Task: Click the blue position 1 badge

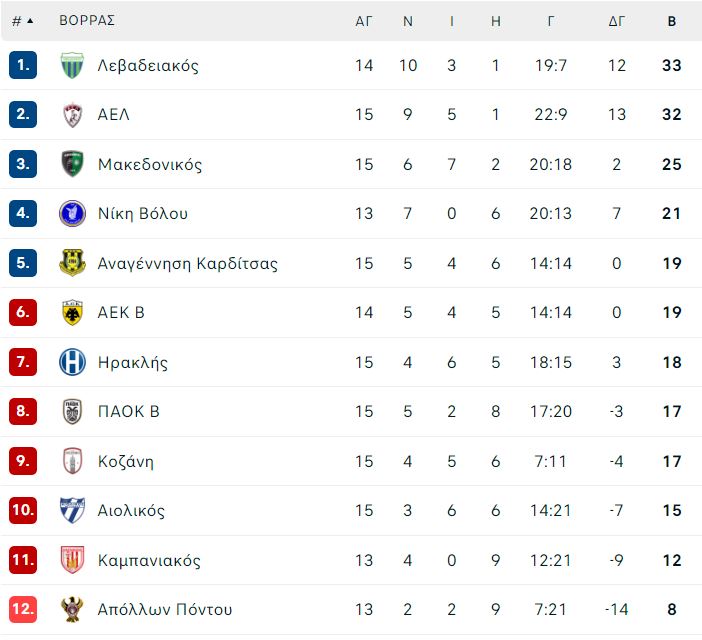Action: click(23, 65)
